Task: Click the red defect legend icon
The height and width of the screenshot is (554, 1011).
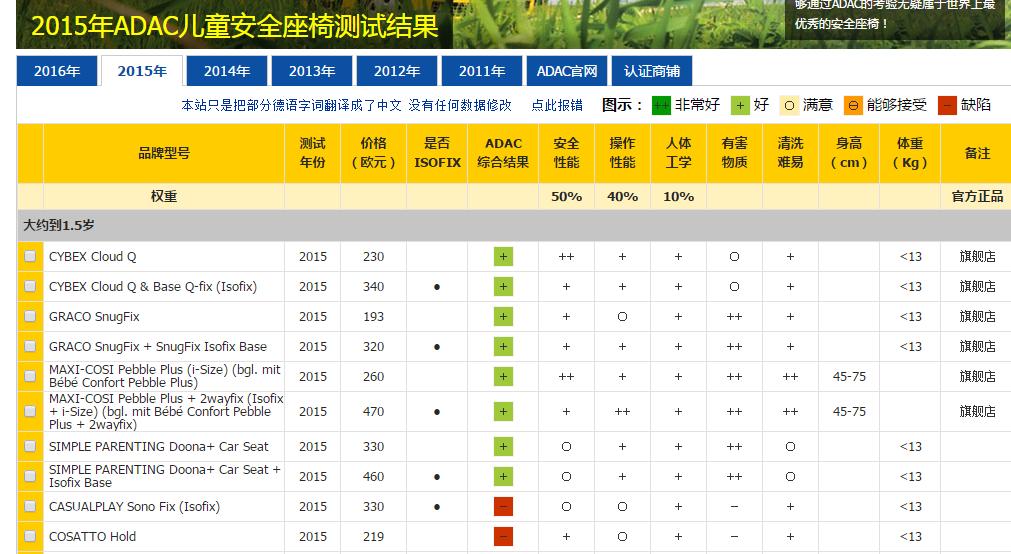Action: pos(947,105)
